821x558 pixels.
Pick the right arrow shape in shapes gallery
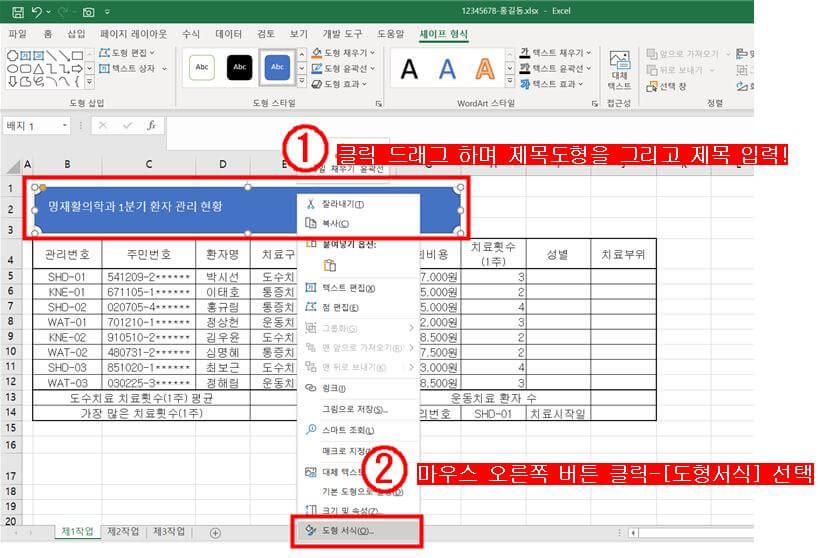pos(77,69)
